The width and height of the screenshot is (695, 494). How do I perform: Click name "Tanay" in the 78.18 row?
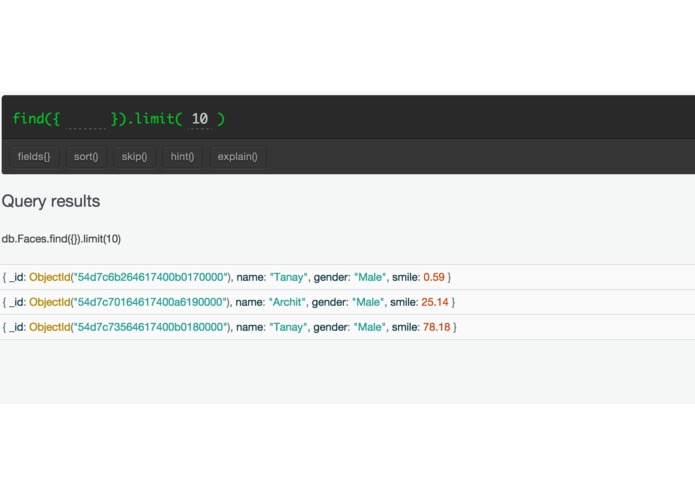pos(288,327)
